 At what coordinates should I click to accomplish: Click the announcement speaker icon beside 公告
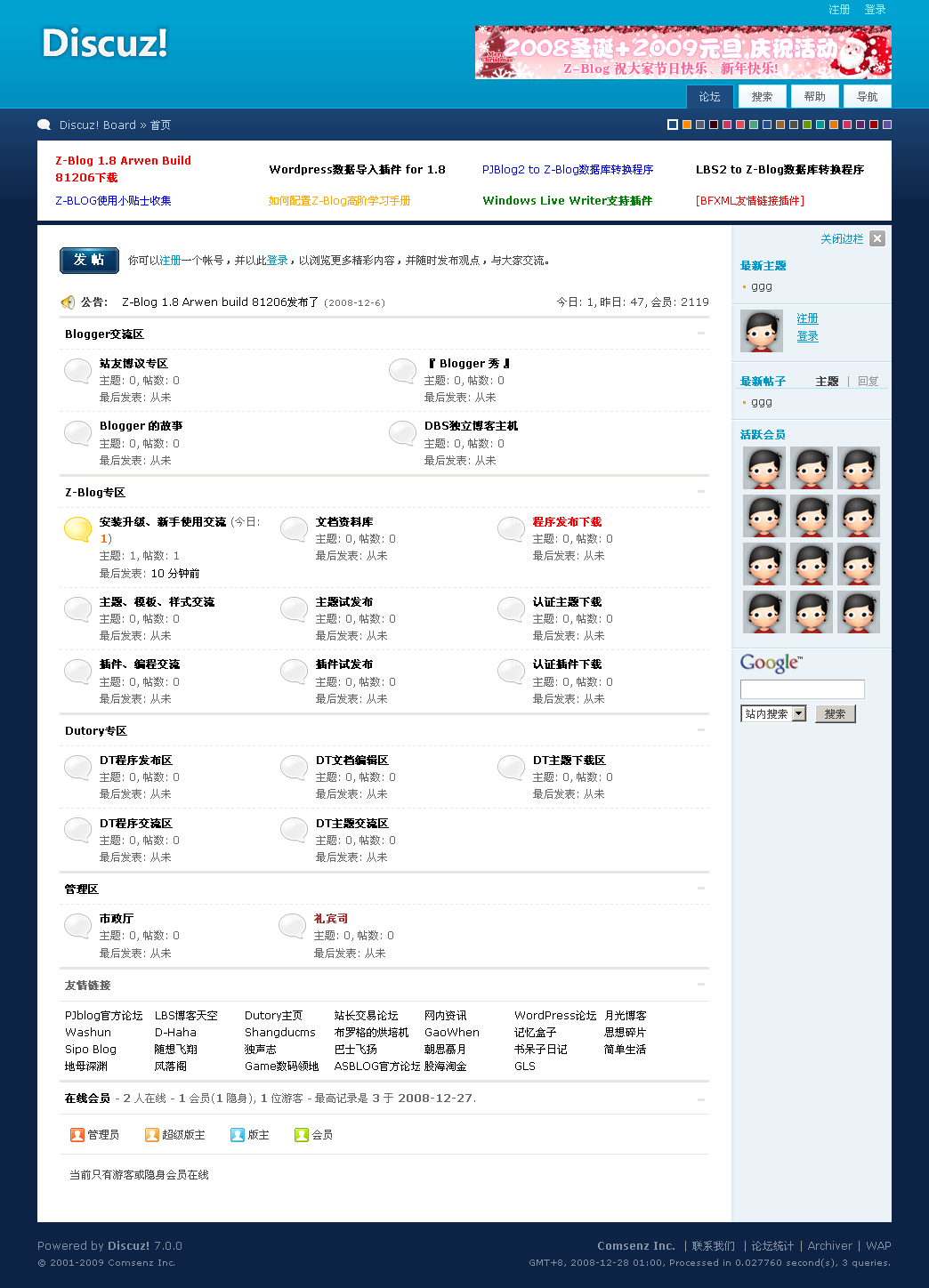coord(68,302)
